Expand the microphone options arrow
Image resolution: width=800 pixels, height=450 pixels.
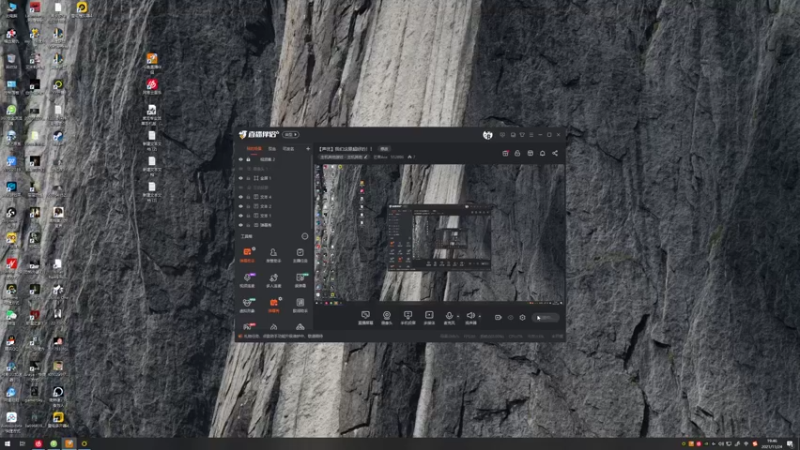[458, 316]
